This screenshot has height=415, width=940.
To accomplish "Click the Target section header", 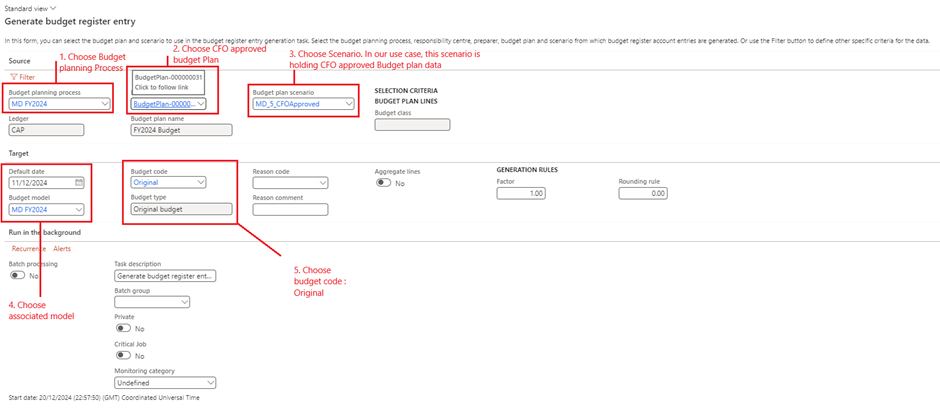I will [x=19, y=154].
